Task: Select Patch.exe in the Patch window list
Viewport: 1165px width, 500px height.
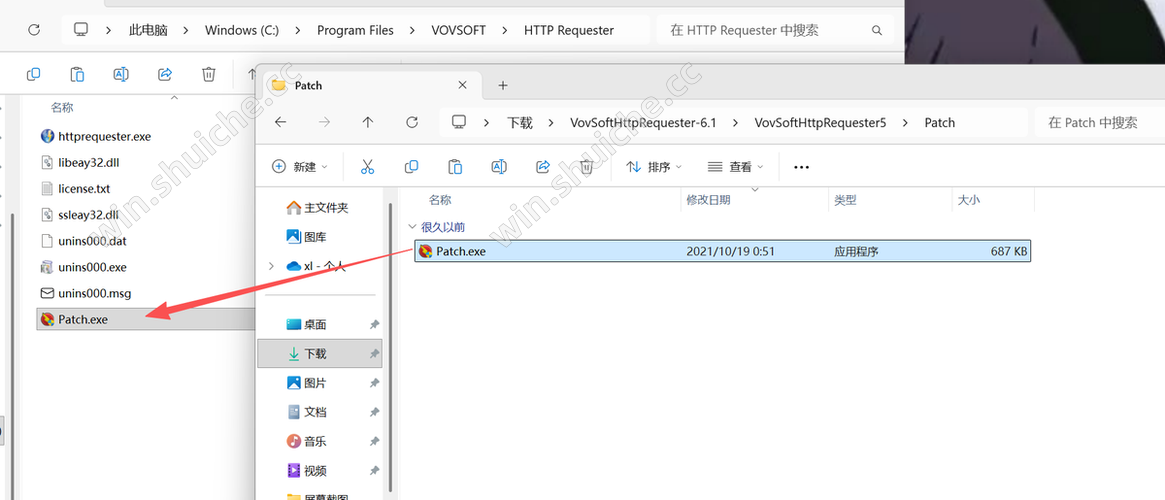Action: [x=723, y=251]
